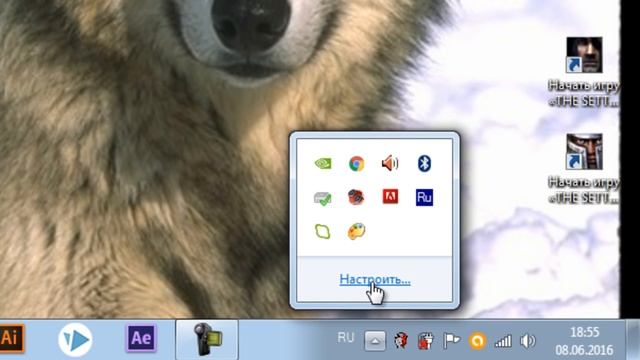
Task: Click the red Adobe tray icon
Action: pyautogui.click(x=390, y=196)
